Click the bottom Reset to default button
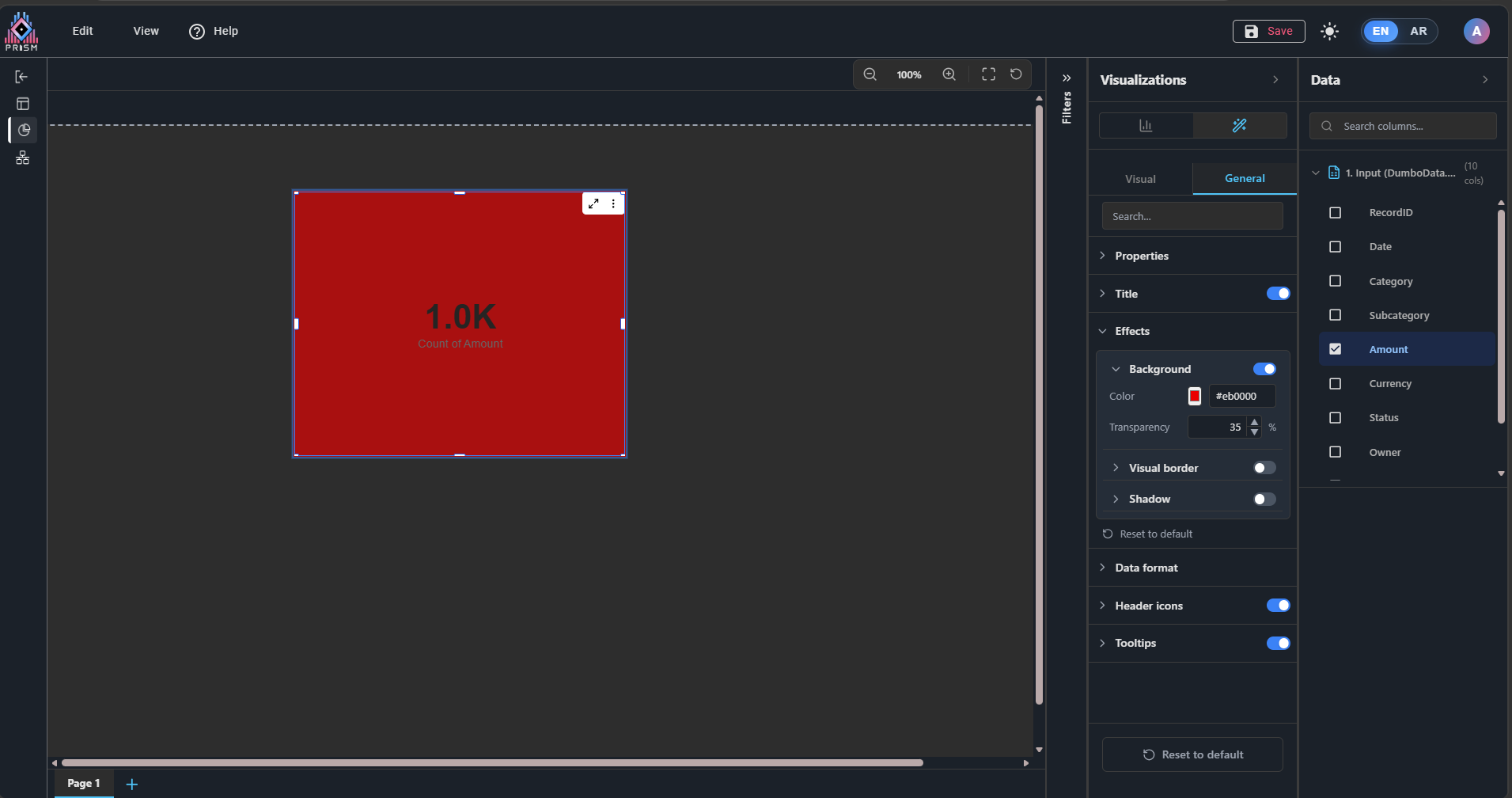 (x=1192, y=754)
